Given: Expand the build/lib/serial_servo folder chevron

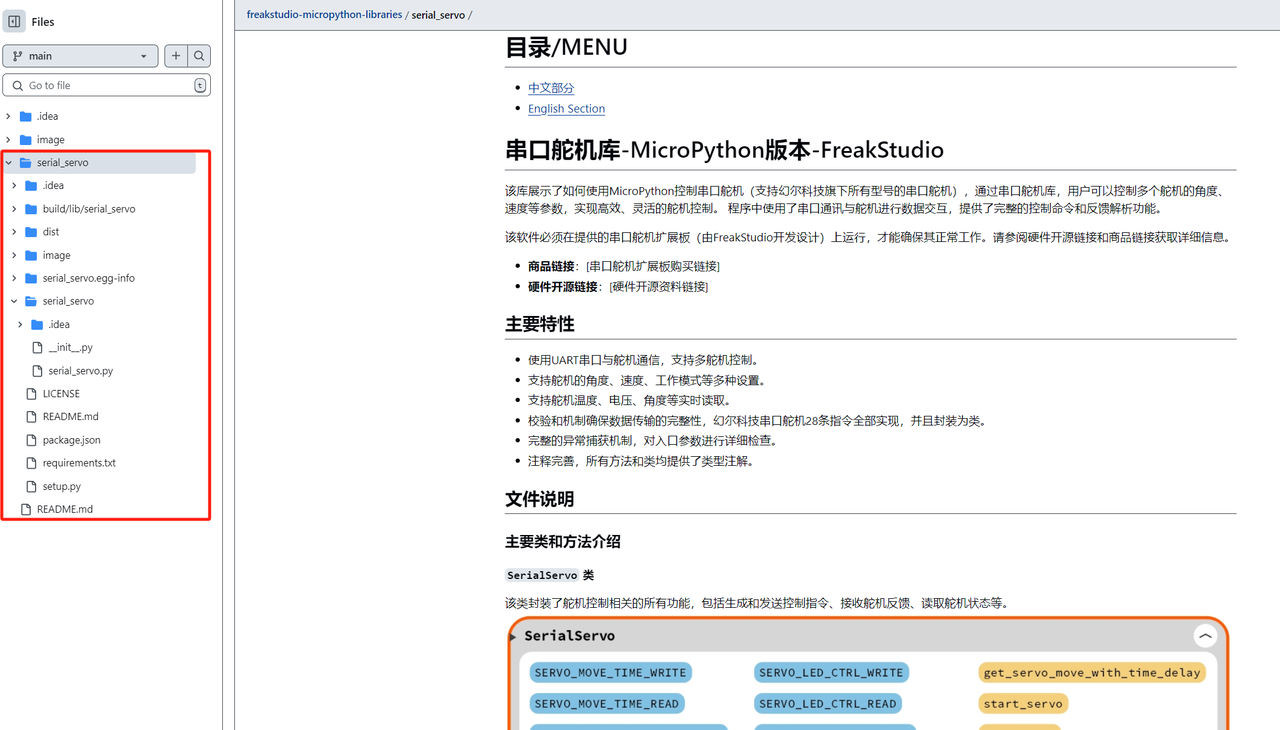Looking at the screenshot, I should pyautogui.click(x=15, y=209).
